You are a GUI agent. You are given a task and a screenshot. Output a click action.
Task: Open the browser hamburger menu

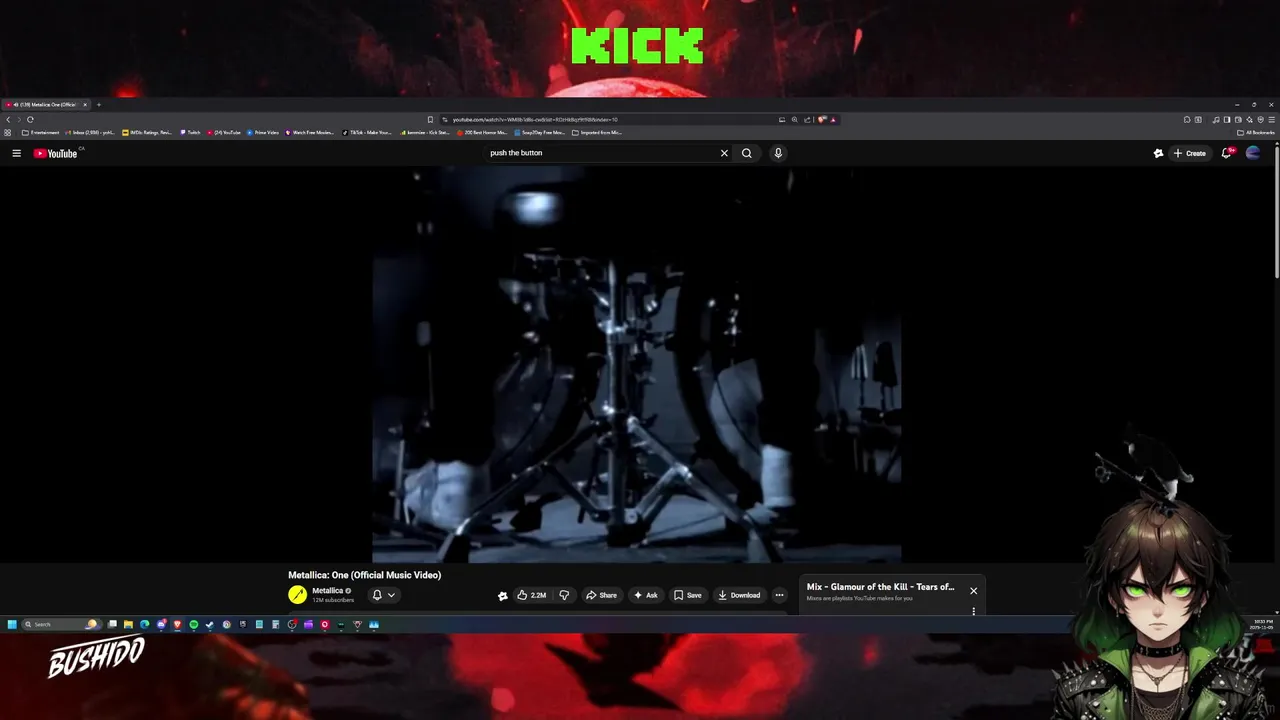[1272, 119]
